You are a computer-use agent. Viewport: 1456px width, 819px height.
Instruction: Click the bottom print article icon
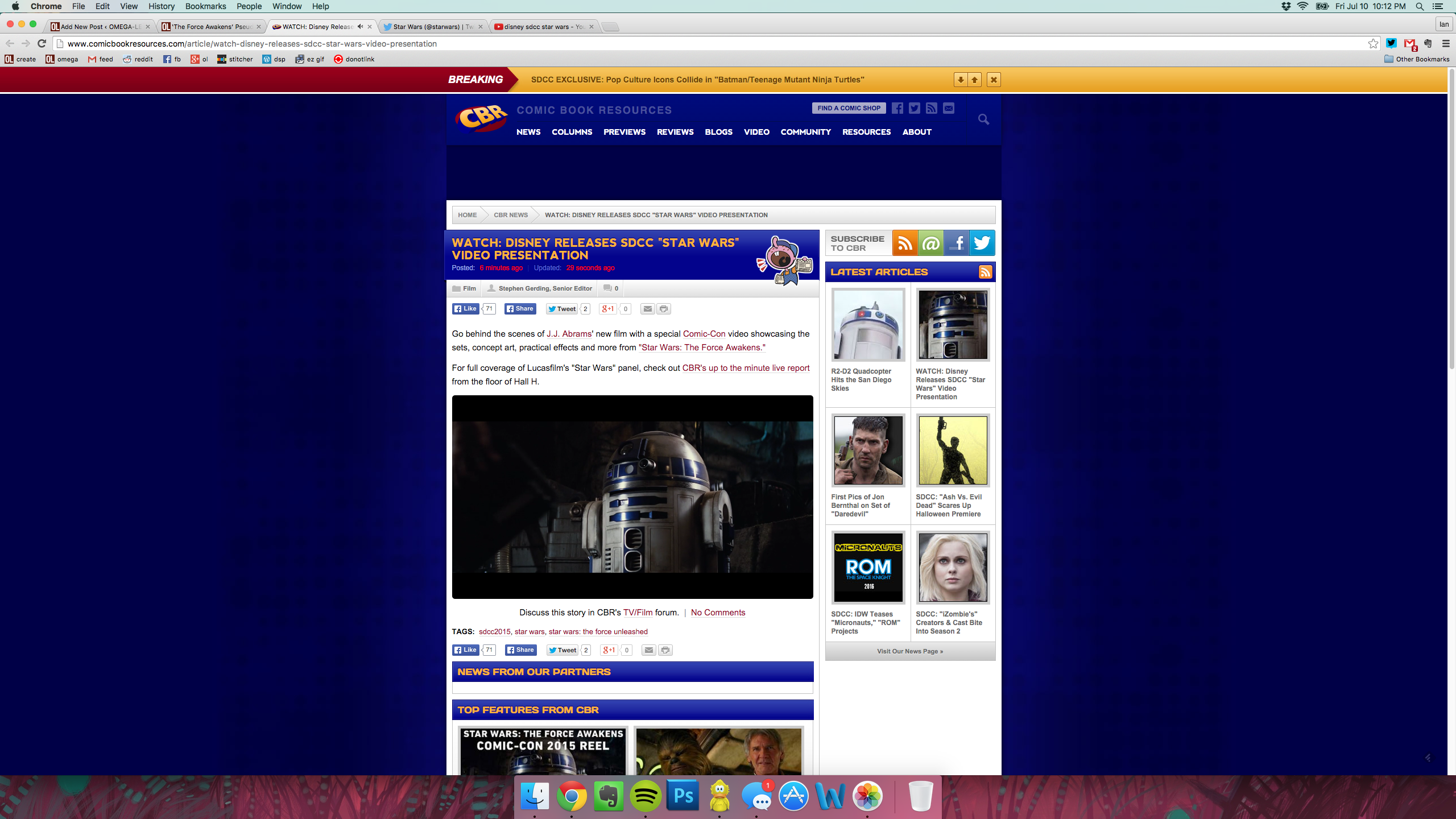pos(665,650)
